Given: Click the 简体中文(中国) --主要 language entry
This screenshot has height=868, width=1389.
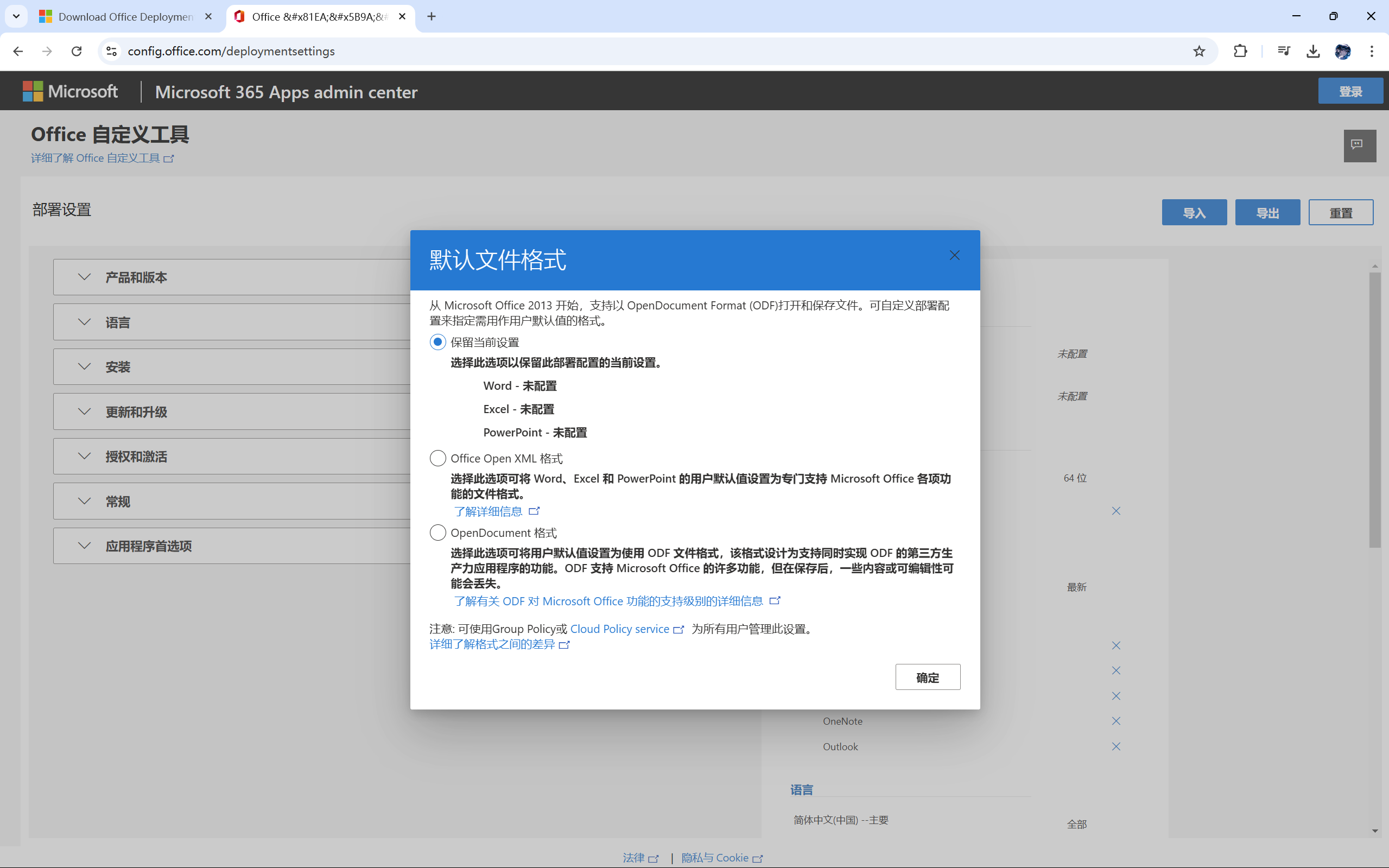Looking at the screenshot, I should click(x=841, y=820).
